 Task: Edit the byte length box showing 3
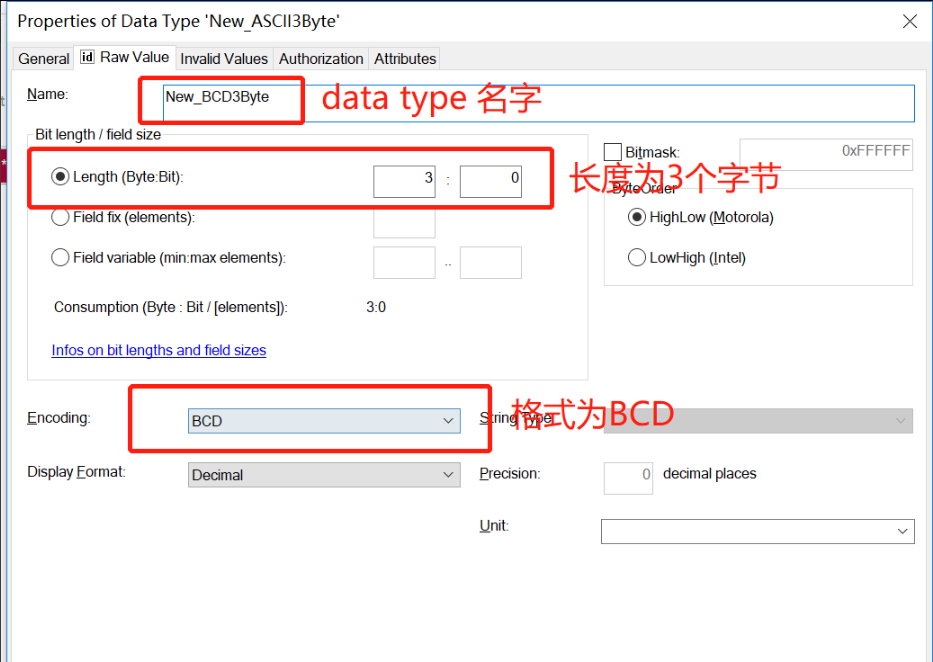point(404,181)
